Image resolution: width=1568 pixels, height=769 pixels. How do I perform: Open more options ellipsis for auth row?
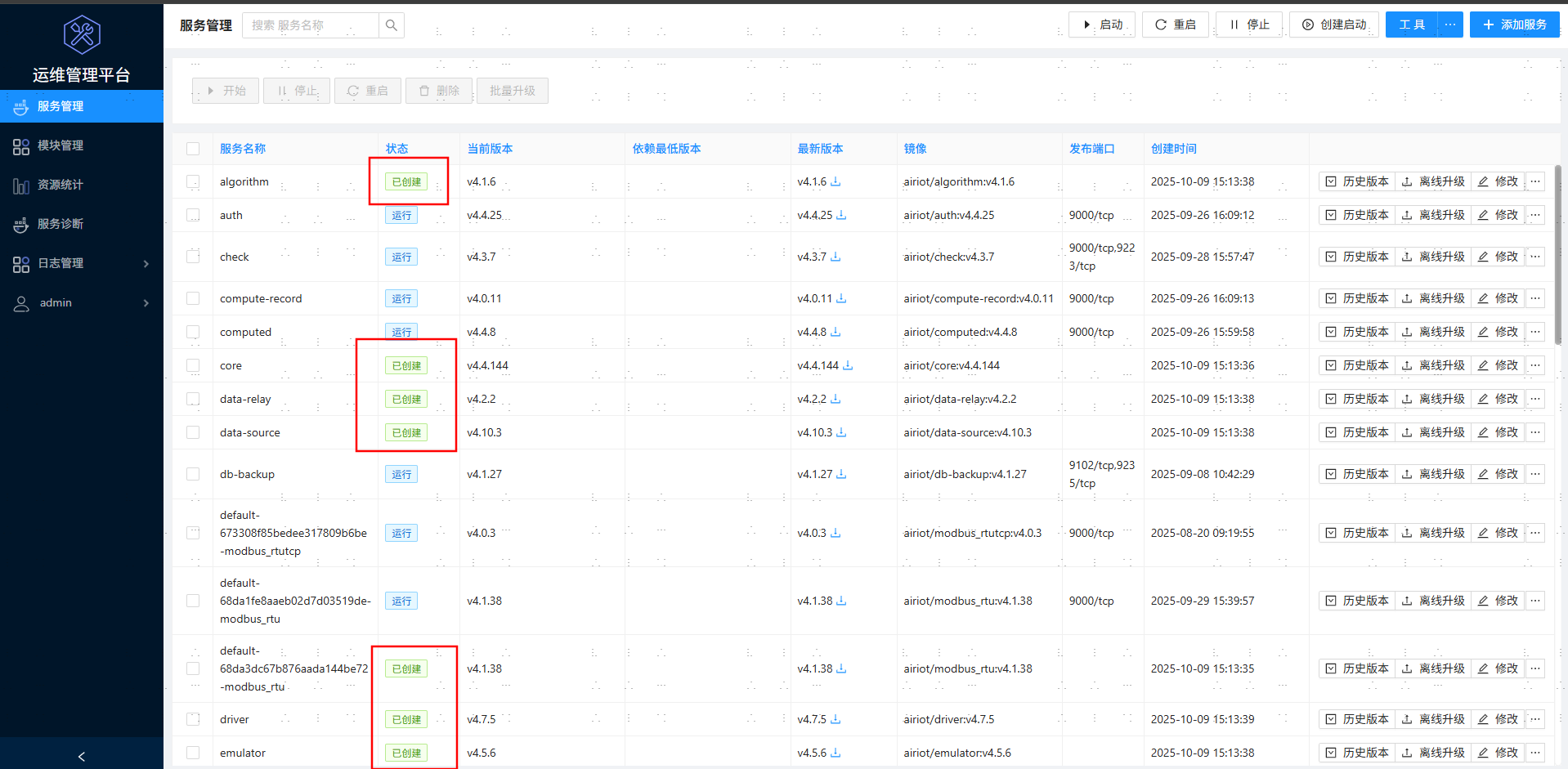point(1535,215)
